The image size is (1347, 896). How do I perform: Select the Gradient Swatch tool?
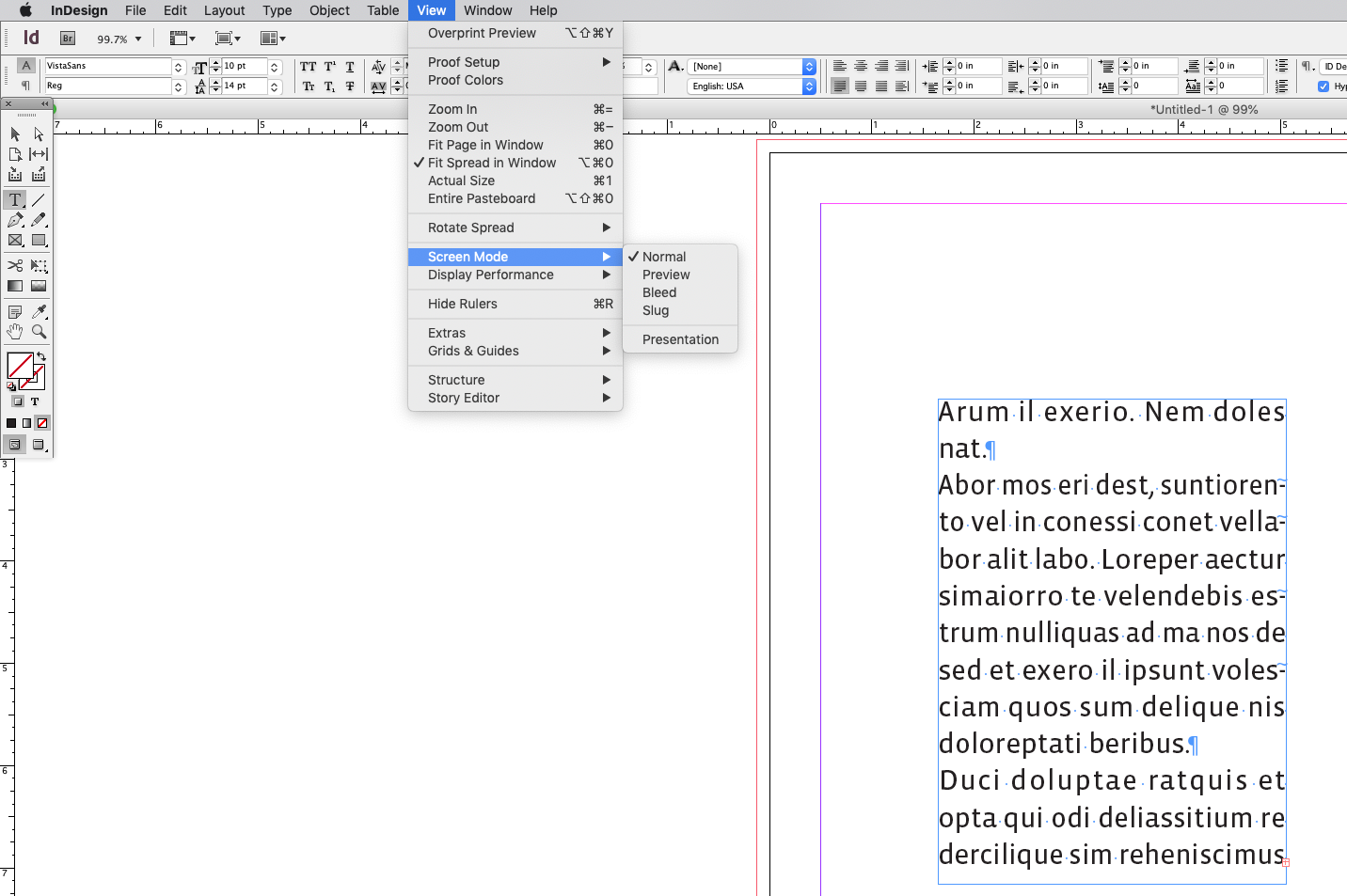tap(15, 285)
